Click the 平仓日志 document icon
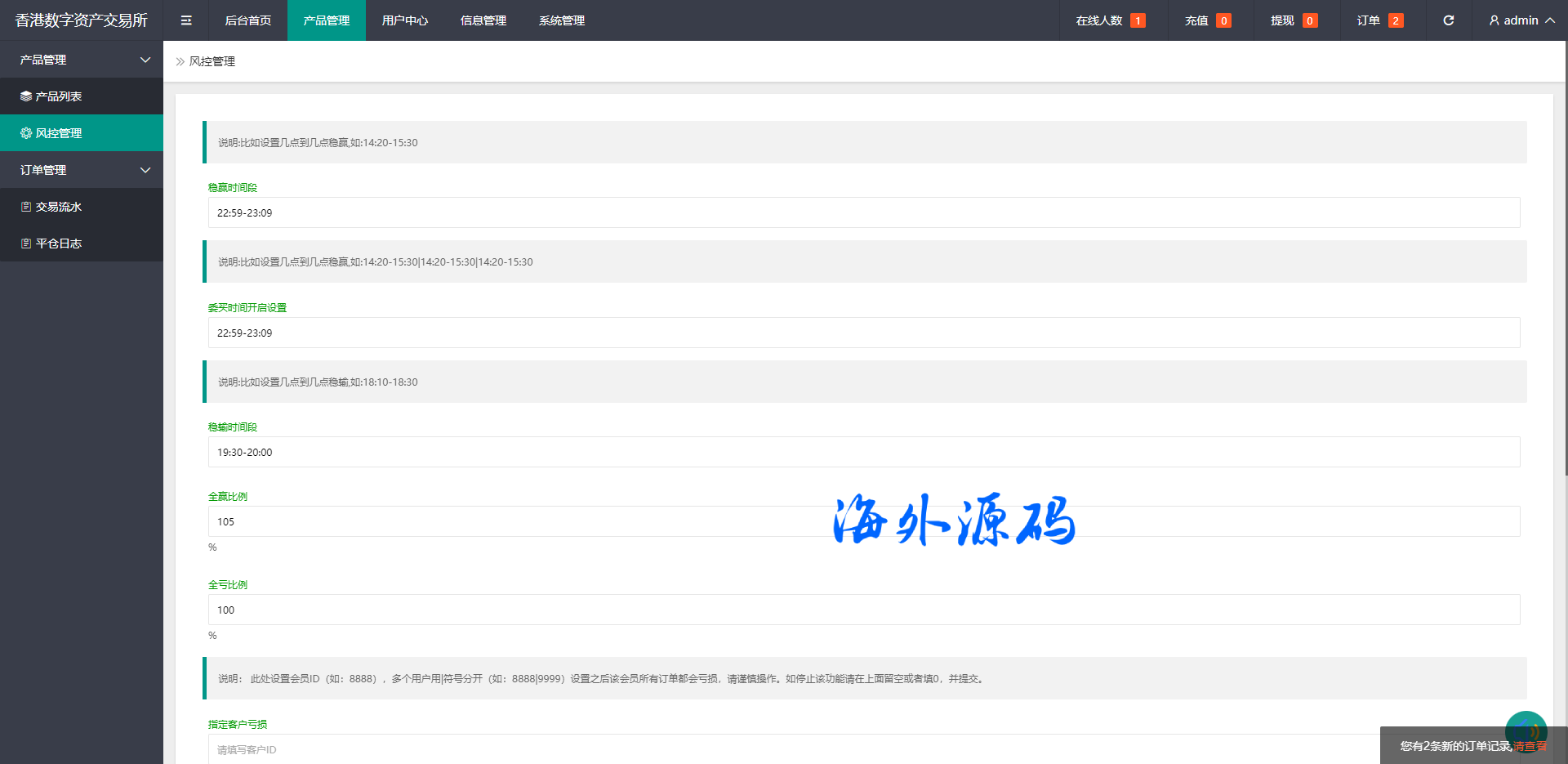 click(26, 243)
